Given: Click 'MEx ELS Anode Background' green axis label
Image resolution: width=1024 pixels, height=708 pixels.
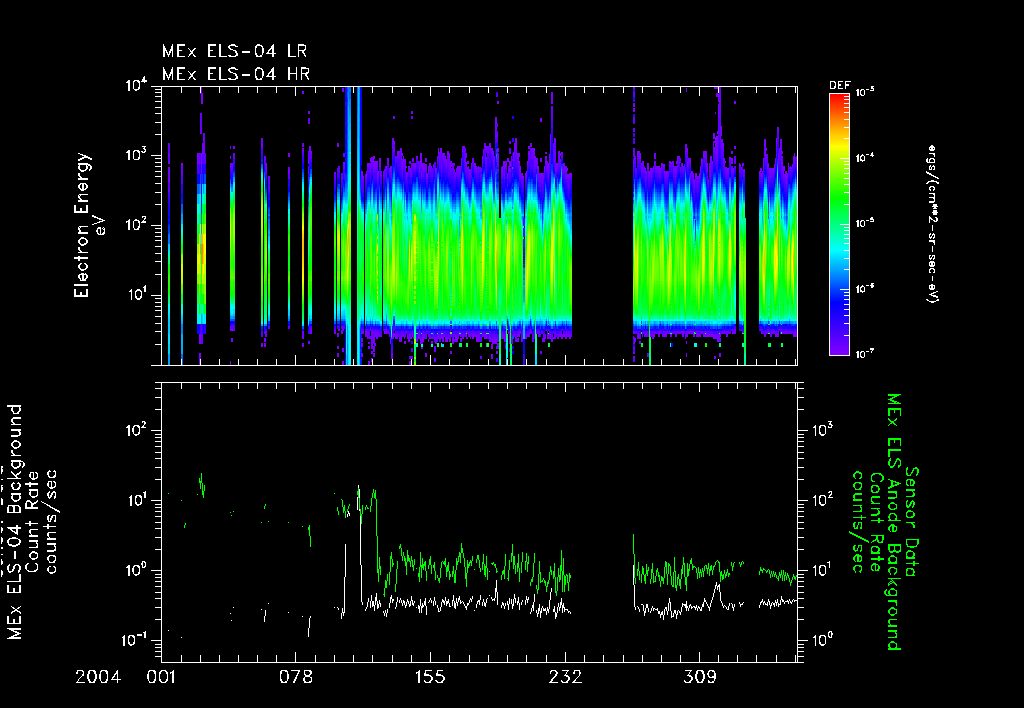Looking at the screenshot, I should tap(893, 522).
